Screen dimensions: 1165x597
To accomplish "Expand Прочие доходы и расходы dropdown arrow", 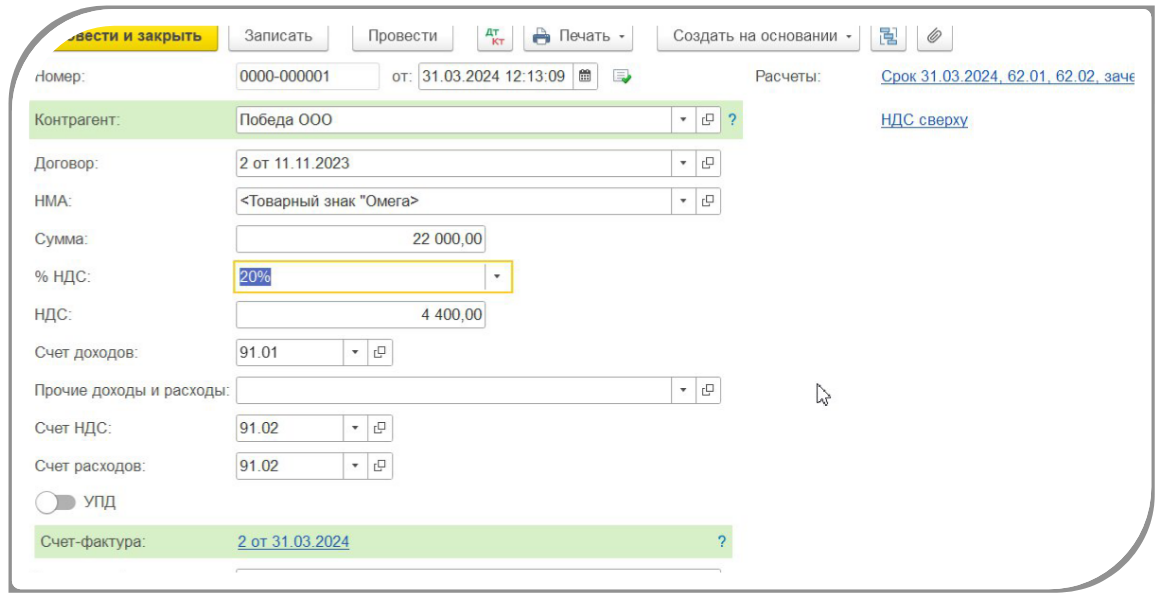I will click(x=683, y=390).
